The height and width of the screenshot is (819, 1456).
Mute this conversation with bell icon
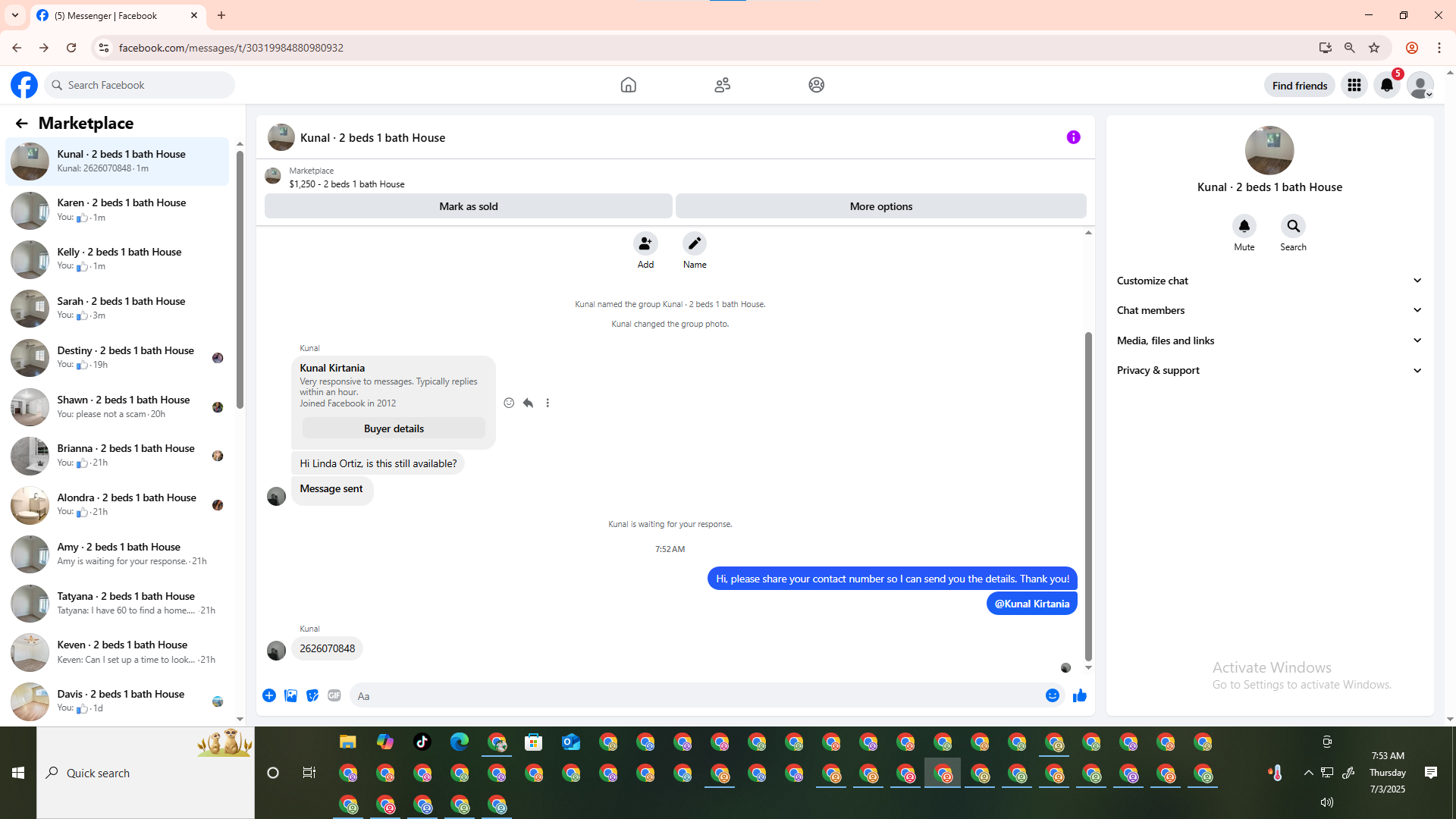click(x=1244, y=226)
